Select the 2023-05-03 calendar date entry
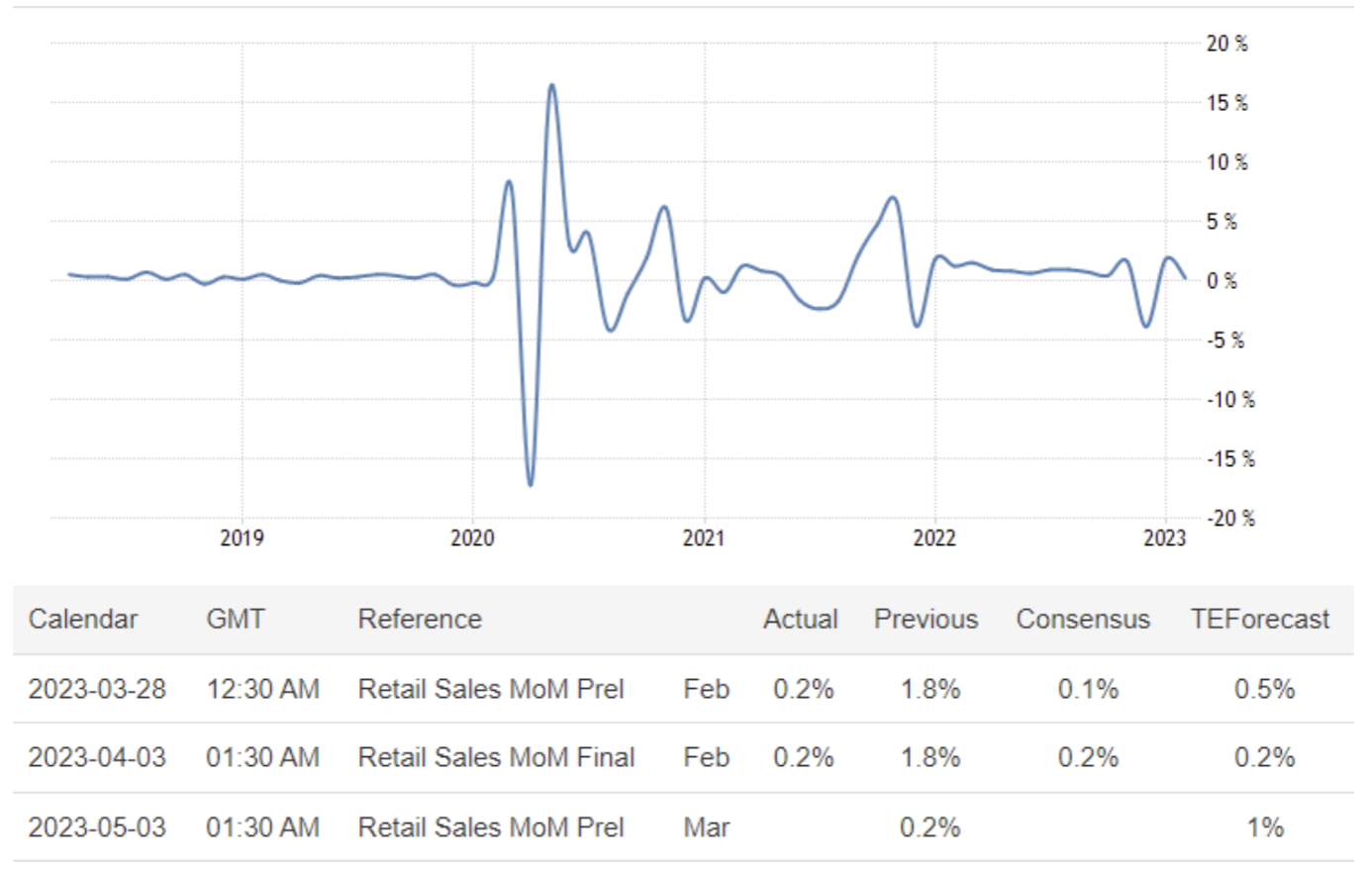The width and height of the screenshot is (1372, 875). coord(97,827)
